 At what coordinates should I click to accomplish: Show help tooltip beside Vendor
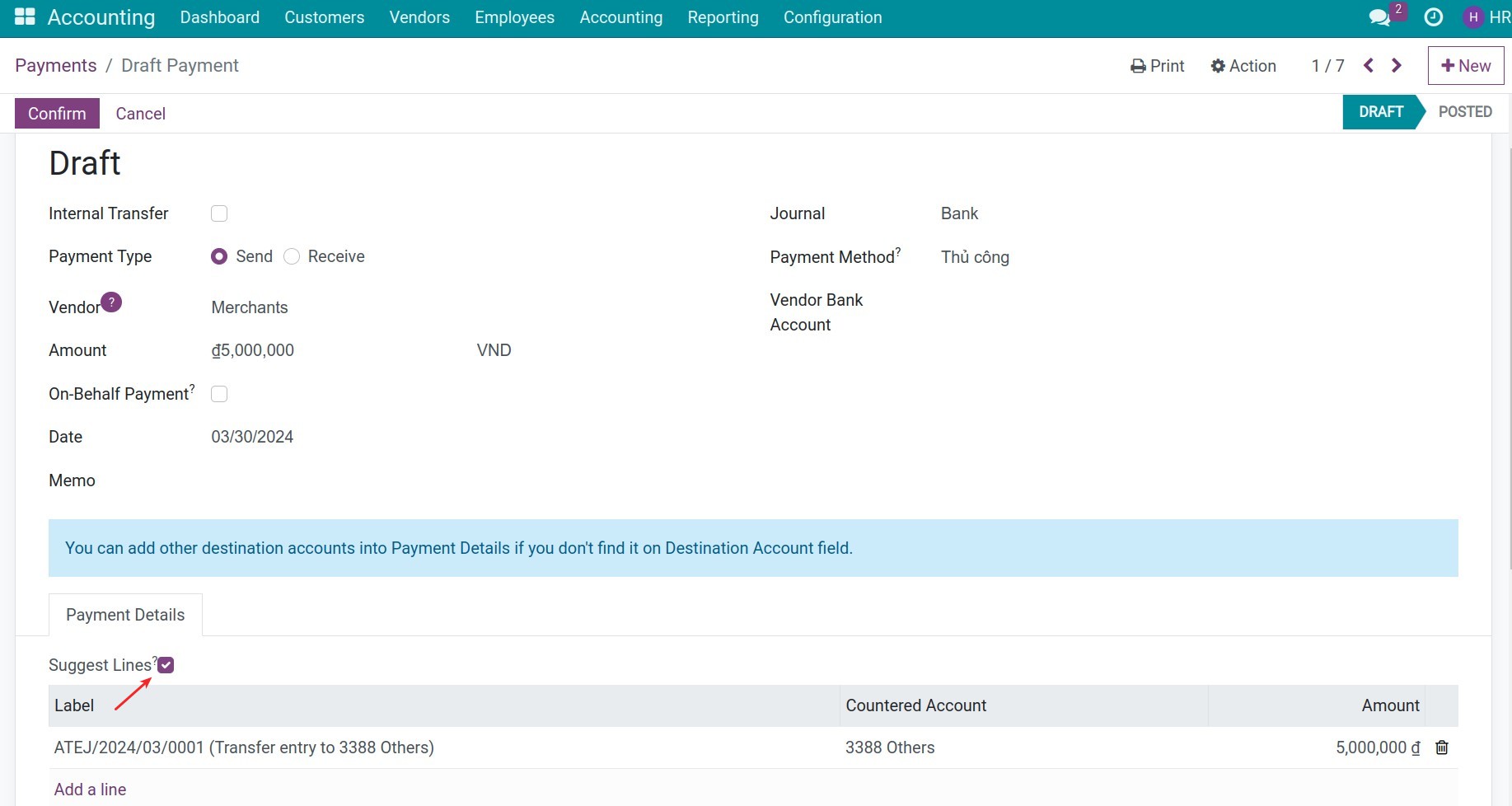[x=111, y=302]
